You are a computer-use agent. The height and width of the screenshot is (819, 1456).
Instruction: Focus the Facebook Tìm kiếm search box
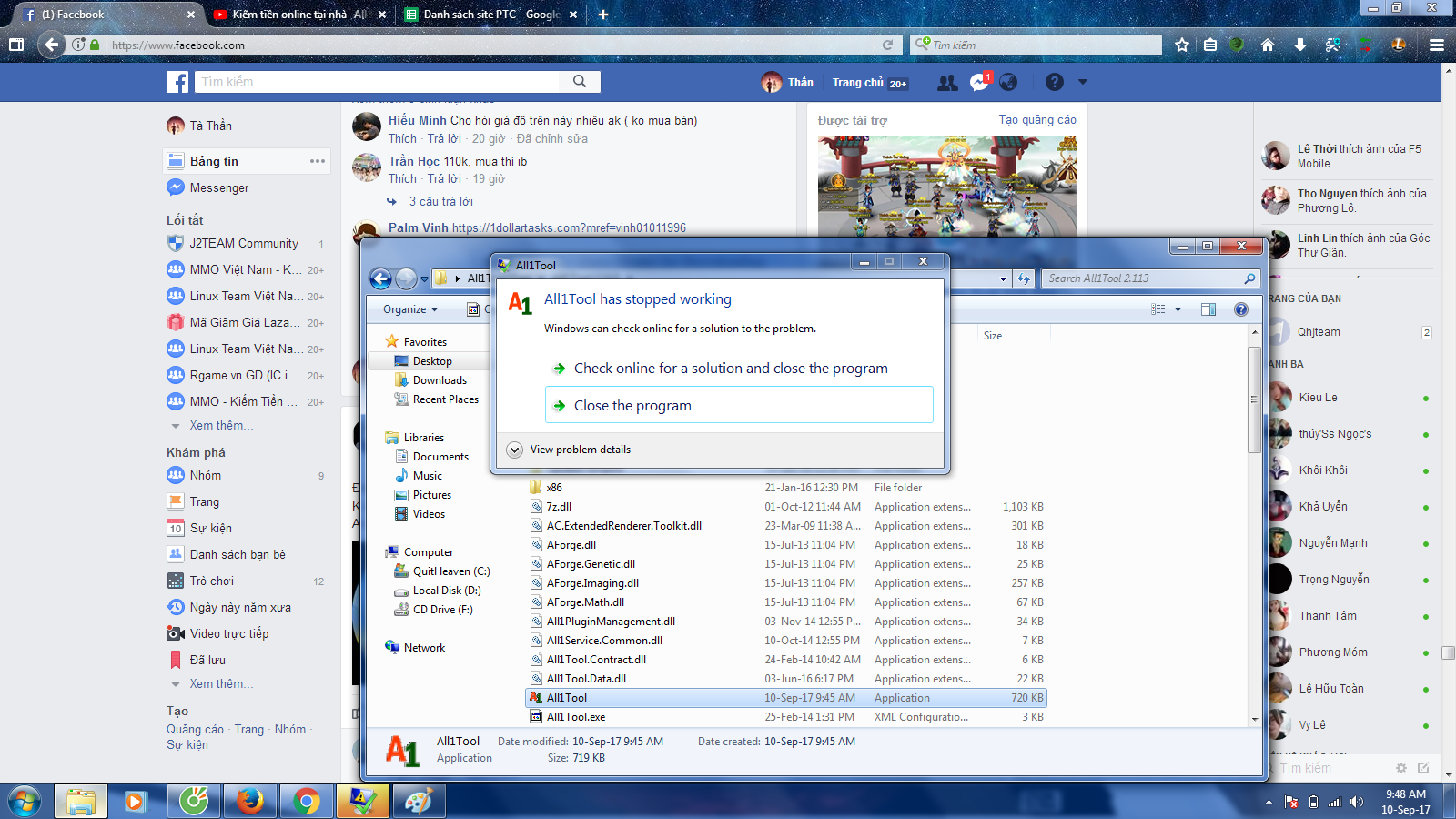coord(378,82)
